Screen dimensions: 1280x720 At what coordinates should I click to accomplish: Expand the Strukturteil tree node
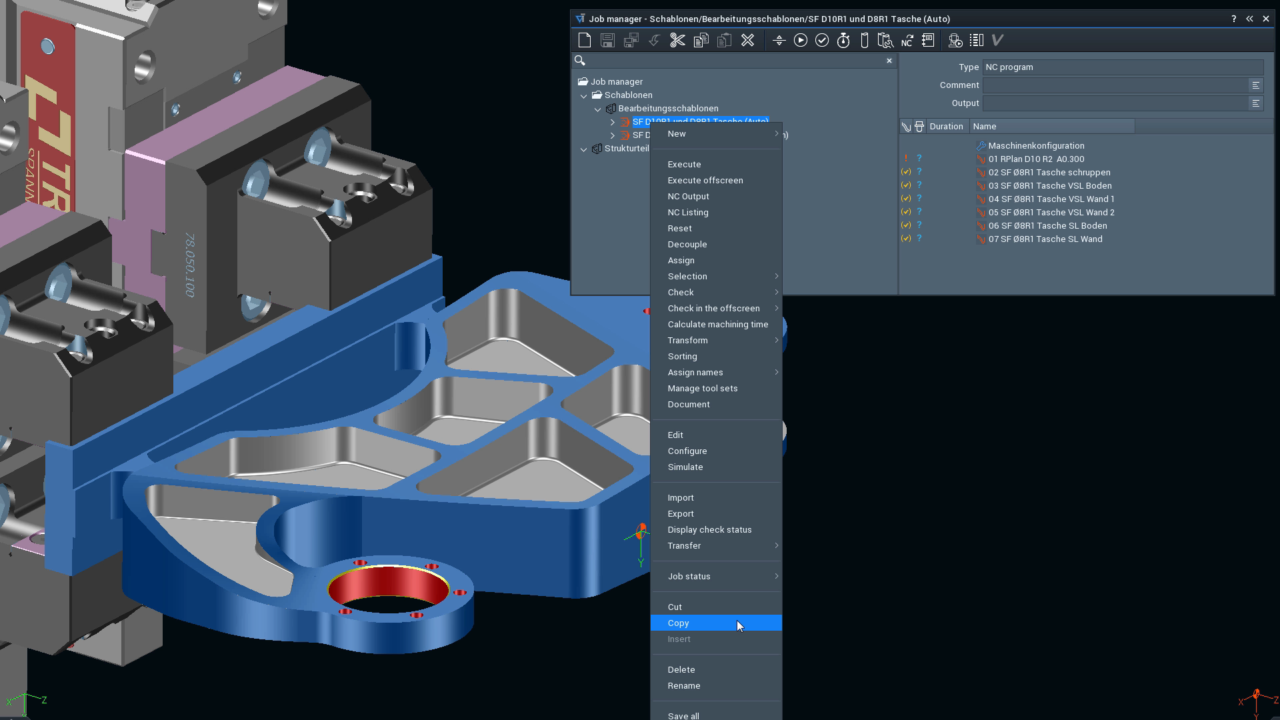[584, 148]
